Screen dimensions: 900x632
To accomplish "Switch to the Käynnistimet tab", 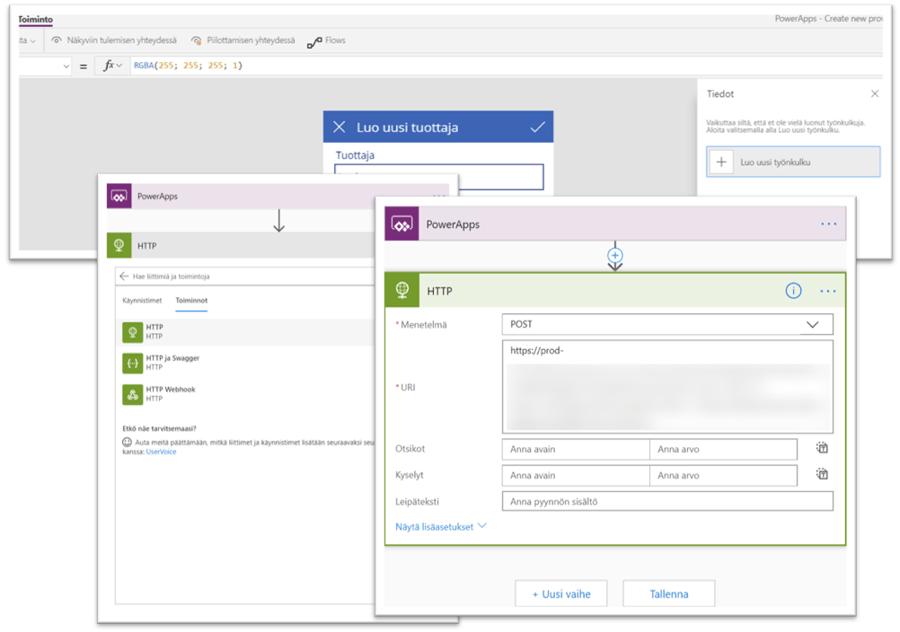I will [x=142, y=300].
